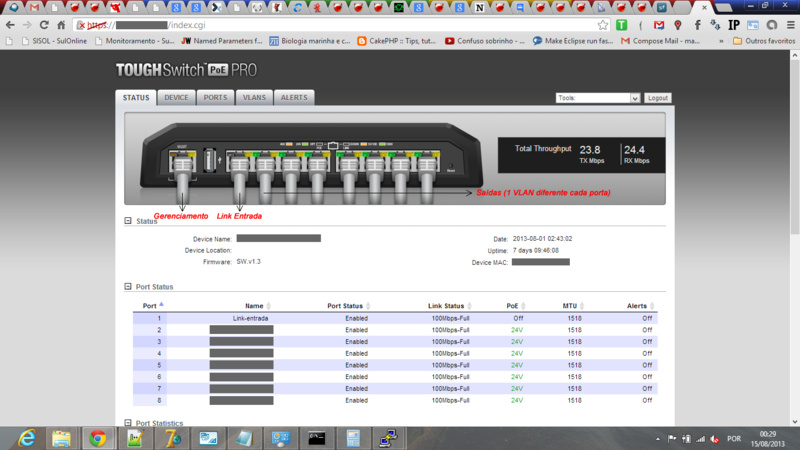Reload the current page
Image resolution: width=800 pixels, height=450 pixels.
[x=44, y=25]
